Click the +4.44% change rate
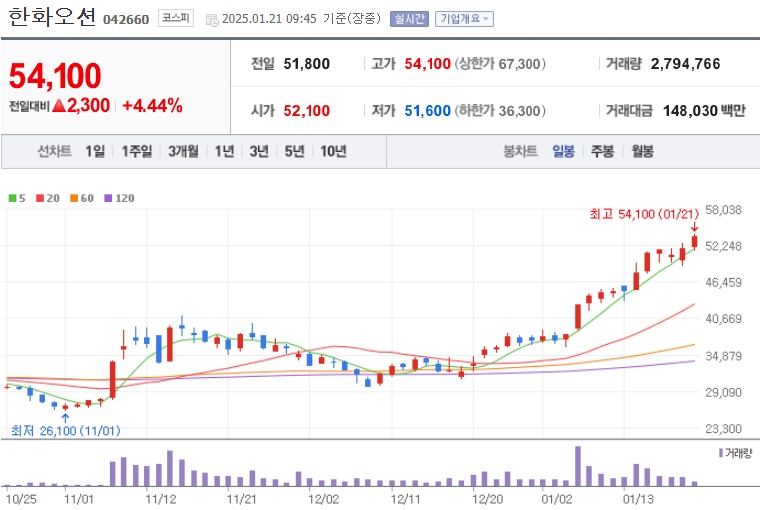The width and height of the screenshot is (760, 510). pyautogui.click(x=152, y=105)
